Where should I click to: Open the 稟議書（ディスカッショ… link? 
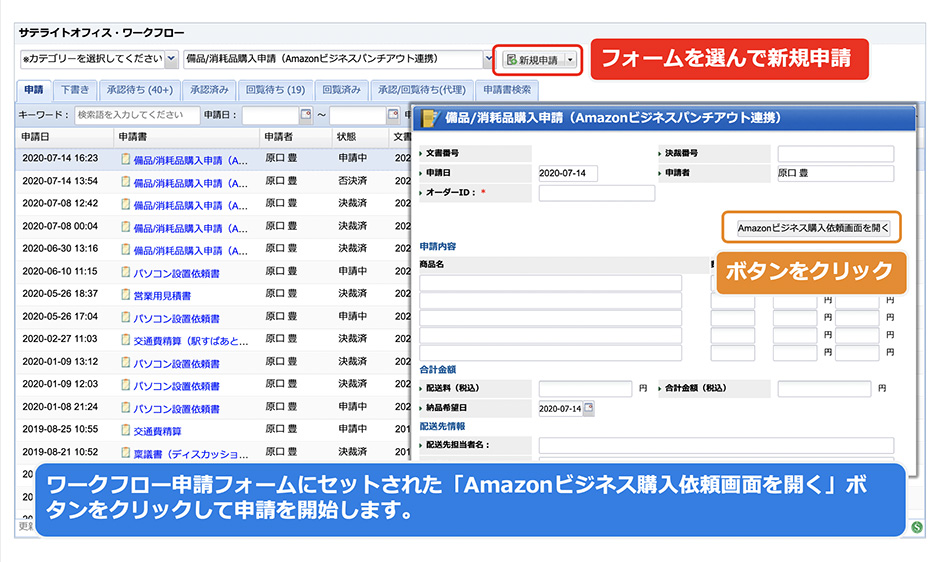(x=191, y=453)
